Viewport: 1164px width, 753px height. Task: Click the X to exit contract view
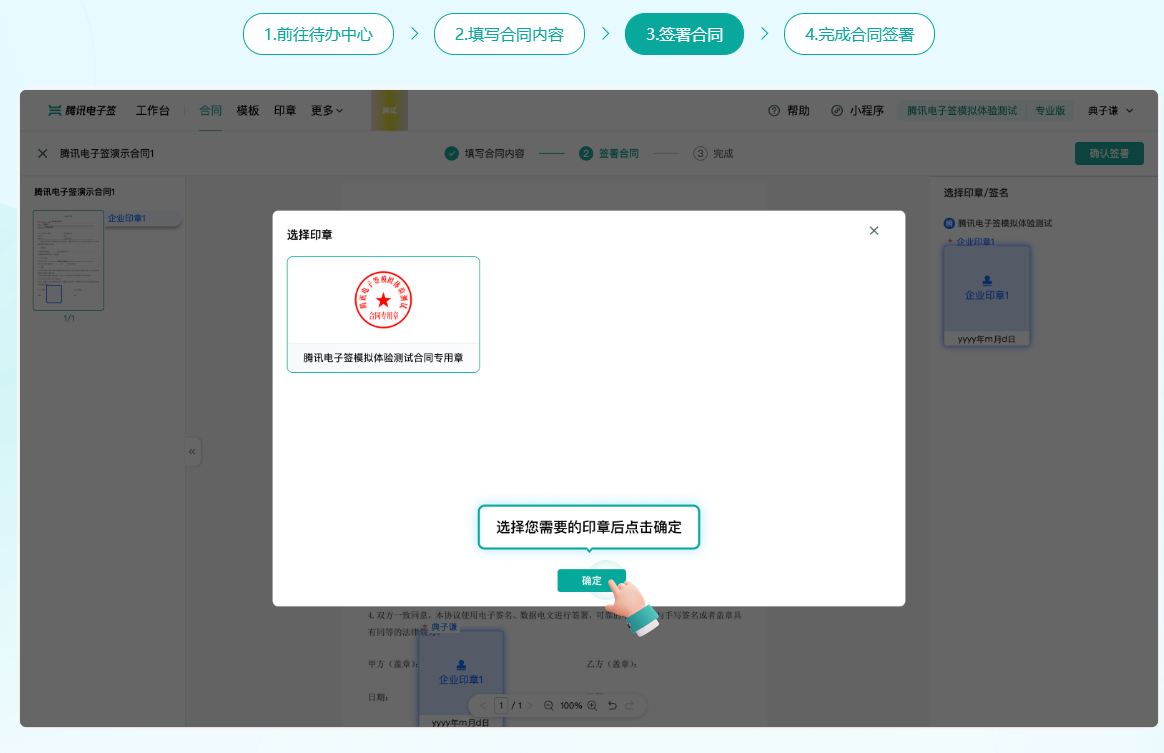pos(42,153)
